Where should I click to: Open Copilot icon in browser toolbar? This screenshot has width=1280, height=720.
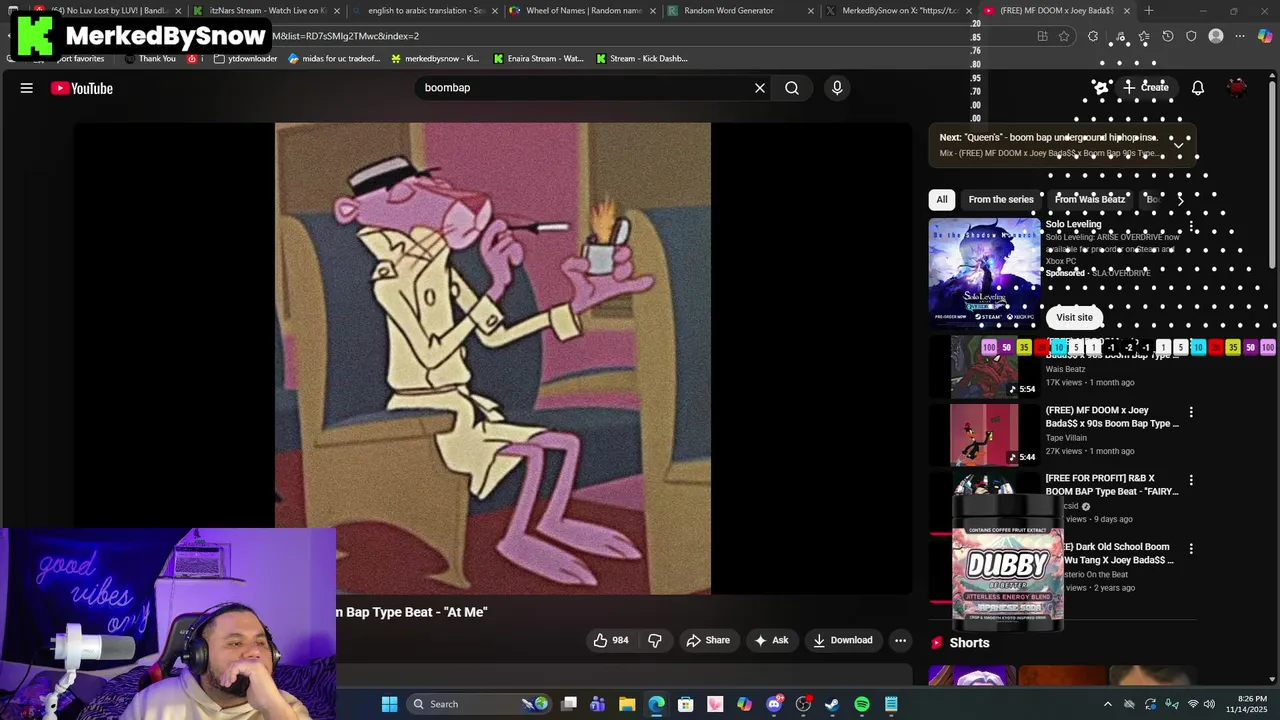click(x=1265, y=36)
